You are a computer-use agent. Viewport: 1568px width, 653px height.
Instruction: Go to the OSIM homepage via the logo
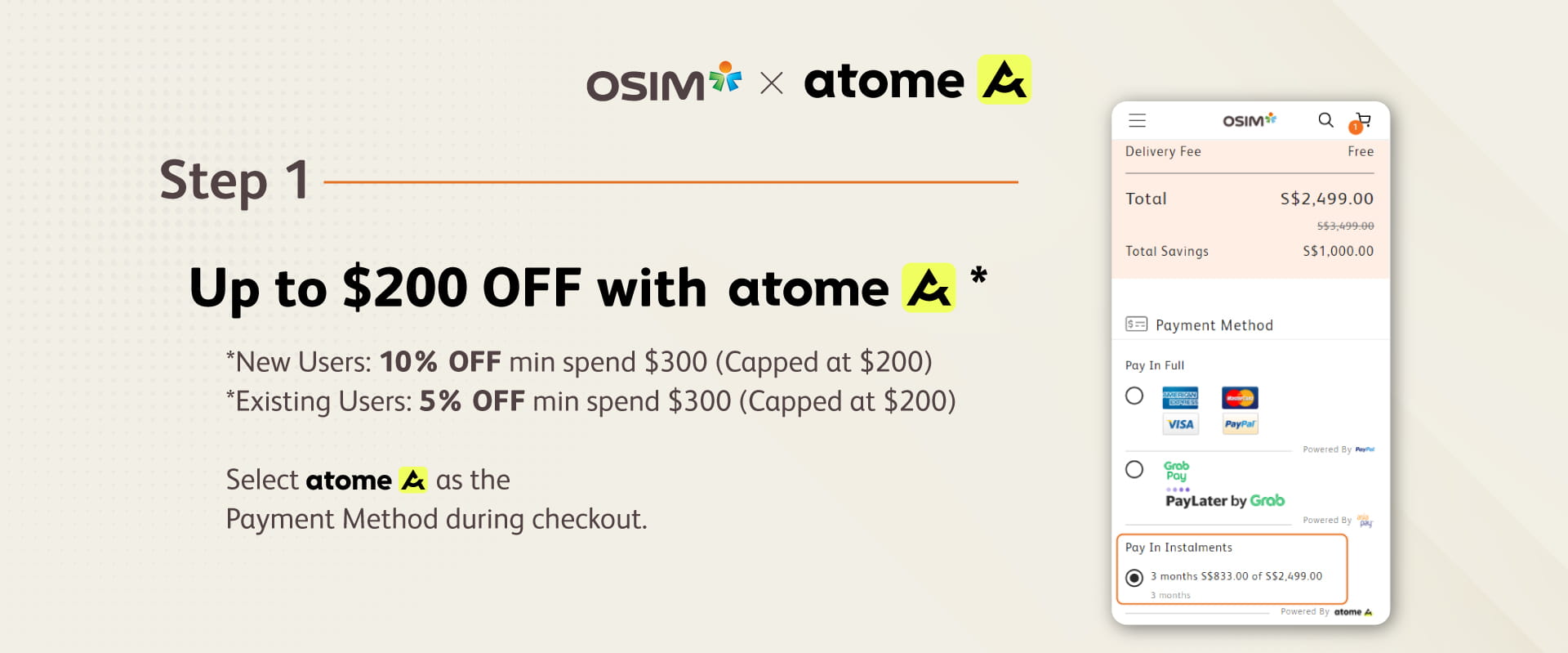click(x=1248, y=119)
